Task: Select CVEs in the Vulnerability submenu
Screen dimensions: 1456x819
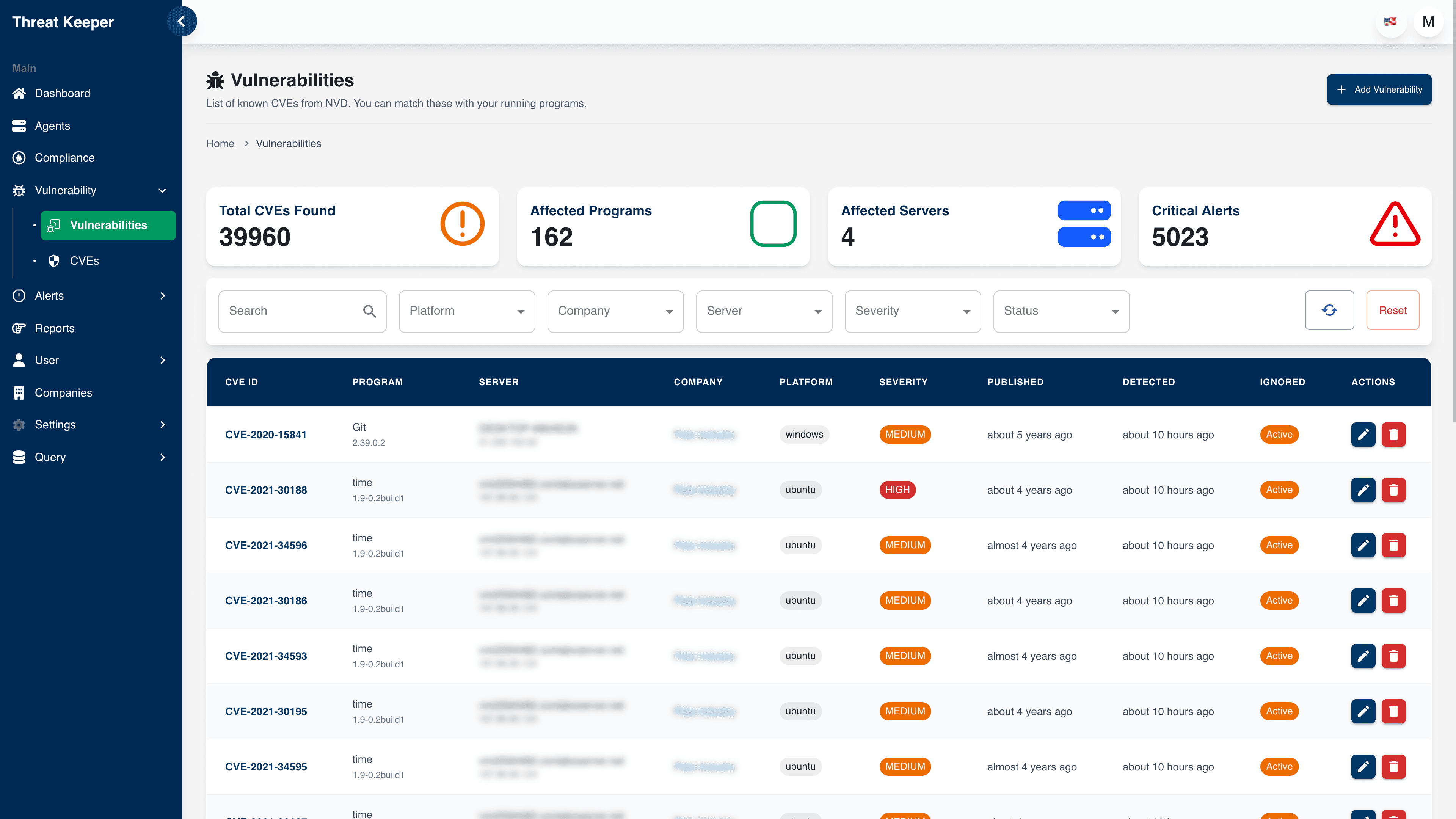Action: [x=85, y=260]
